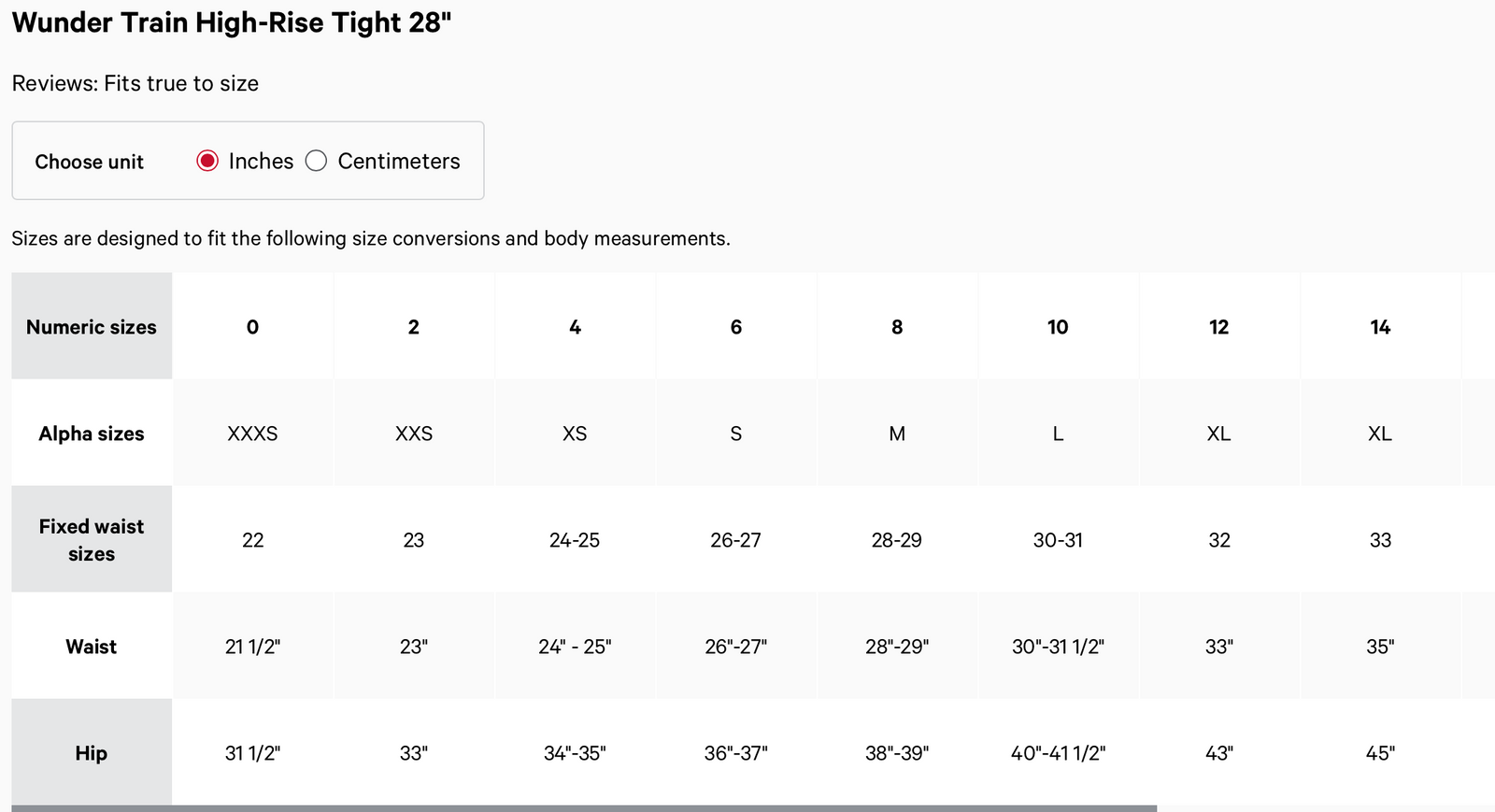Click the numeric size 10 column header
The height and width of the screenshot is (812, 1495).
(x=1058, y=327)
